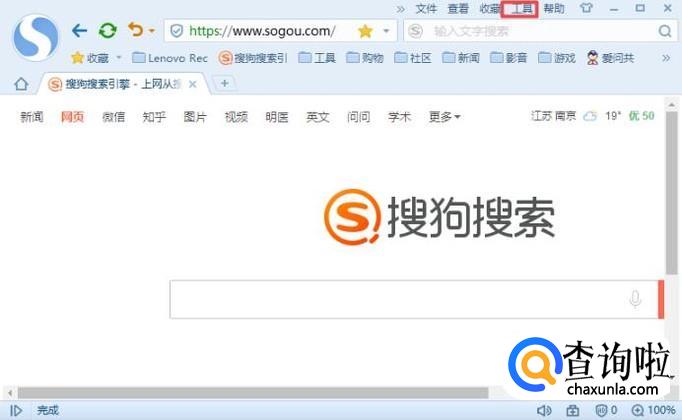Screen dimensions: 682x420
Task: Expand the 收藏 favorites dropdown arrow
Action: coord(119,57)
